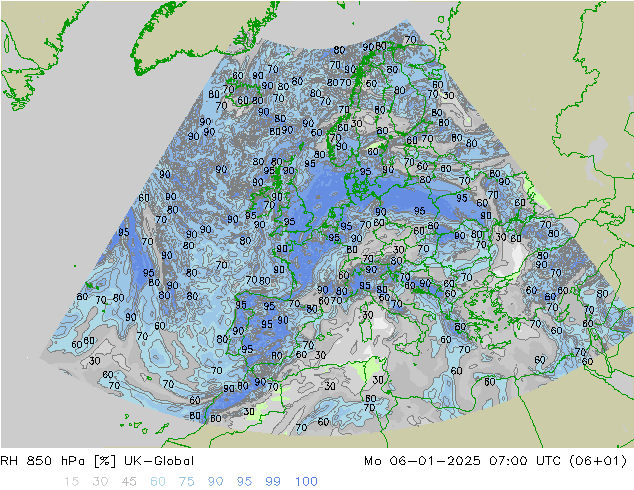The height and width of the screenshot is (490, 634).
Task: Click the legend value 90
Action: pyautogui.click(x=215, y=482)
